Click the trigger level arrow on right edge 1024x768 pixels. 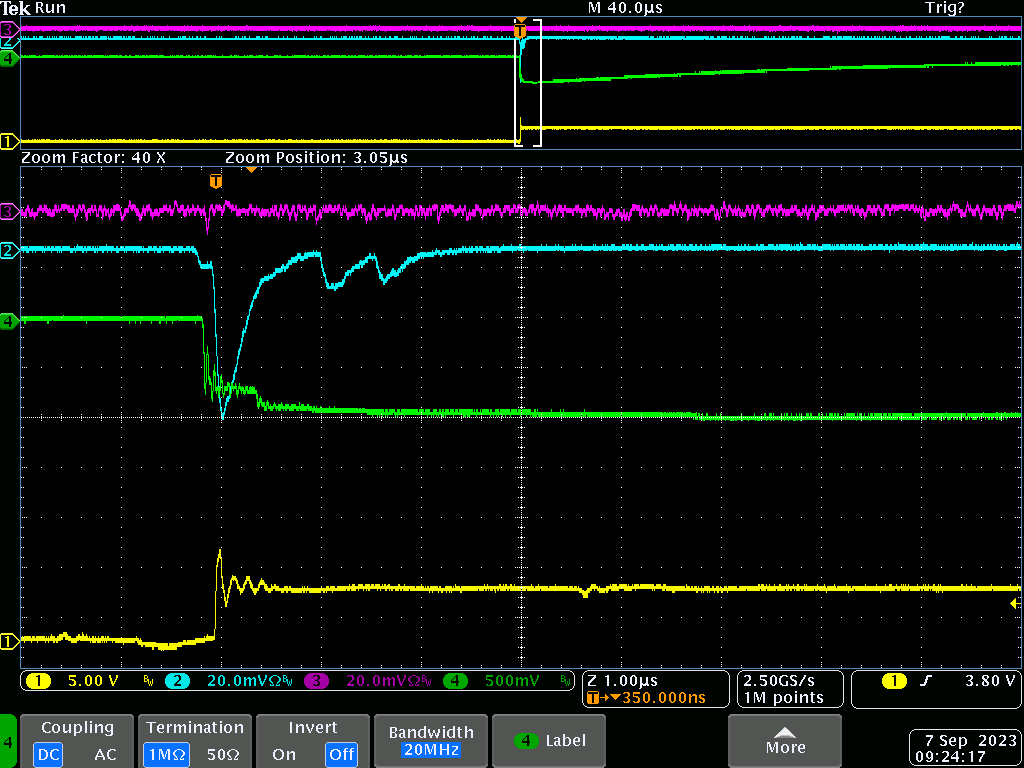click(1015, 603)
